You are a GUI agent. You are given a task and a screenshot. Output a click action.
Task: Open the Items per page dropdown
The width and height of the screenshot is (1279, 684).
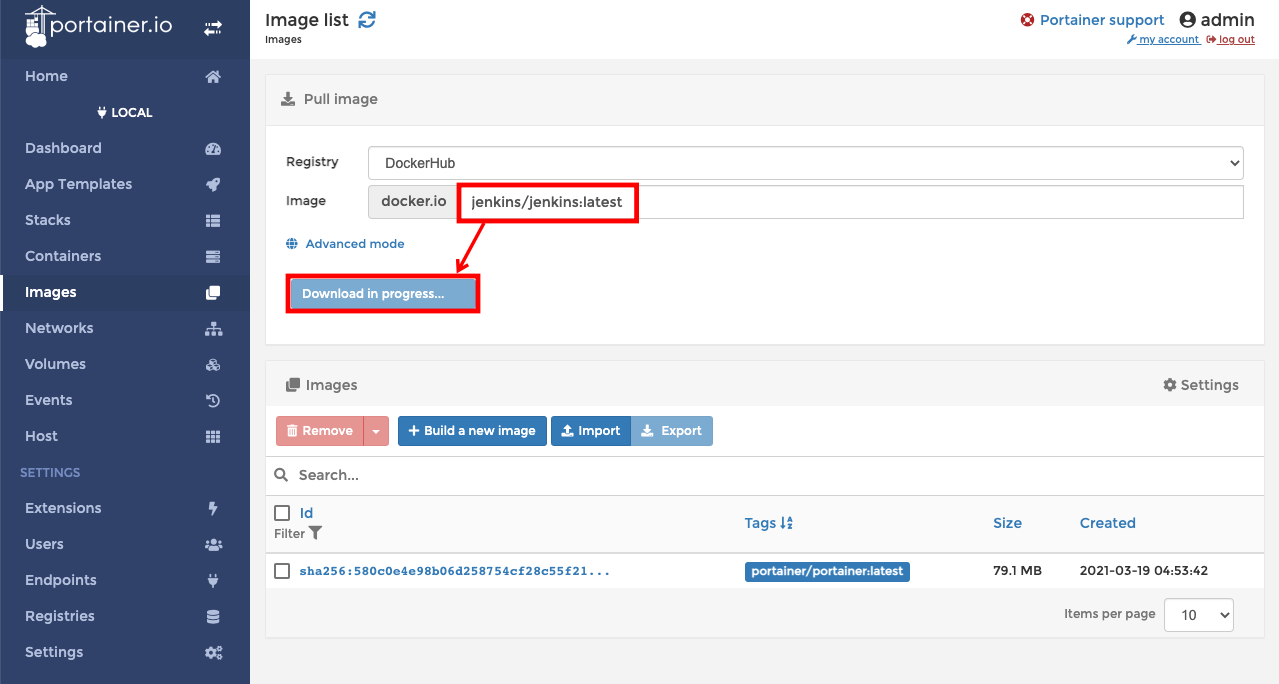pos(1199,615)
